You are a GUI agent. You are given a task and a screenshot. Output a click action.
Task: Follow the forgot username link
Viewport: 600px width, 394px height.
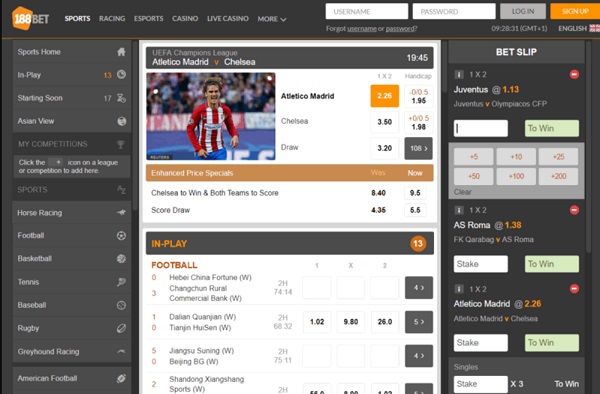[362, 29]
